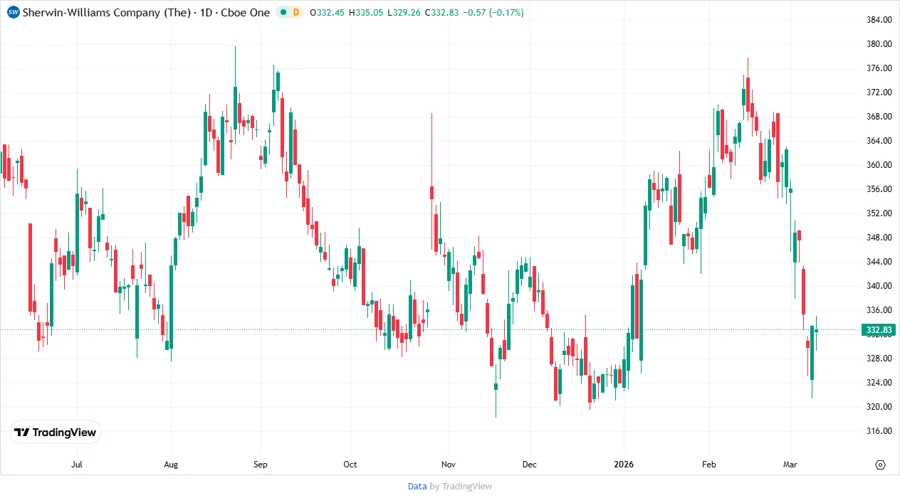Click the Dec label on the time axis

pyautogui.click(x=529, y=464)
